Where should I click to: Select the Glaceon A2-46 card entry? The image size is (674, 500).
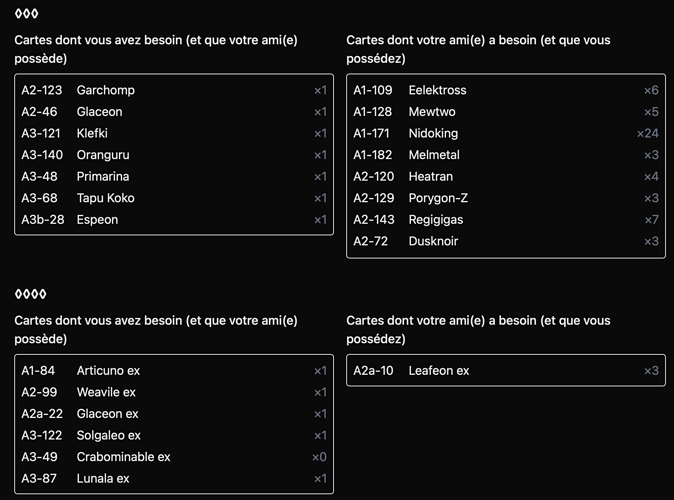coord(174,112)
